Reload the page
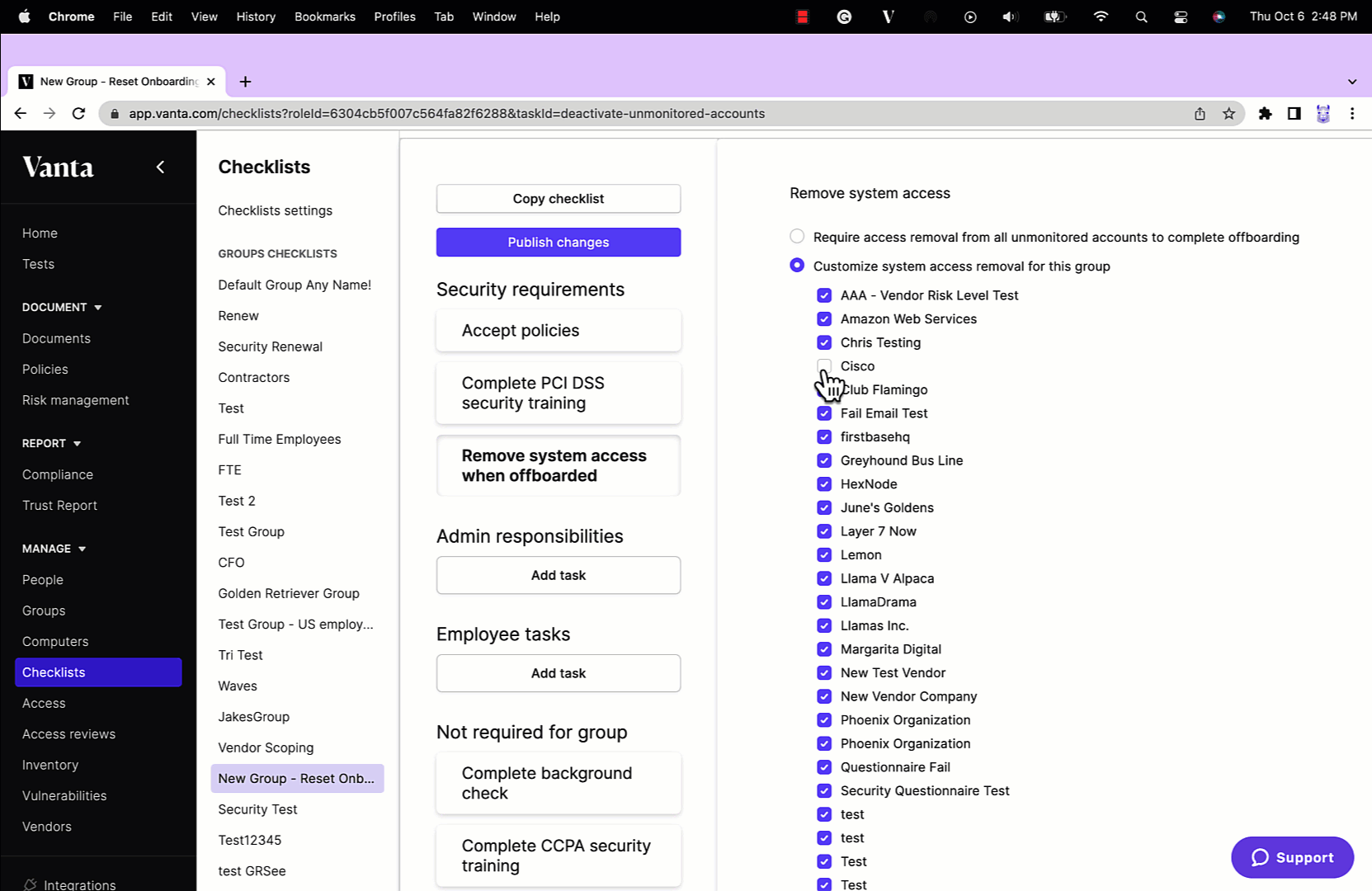The width and height of the screenshot is (1372, 891). (x=78, y=114)
